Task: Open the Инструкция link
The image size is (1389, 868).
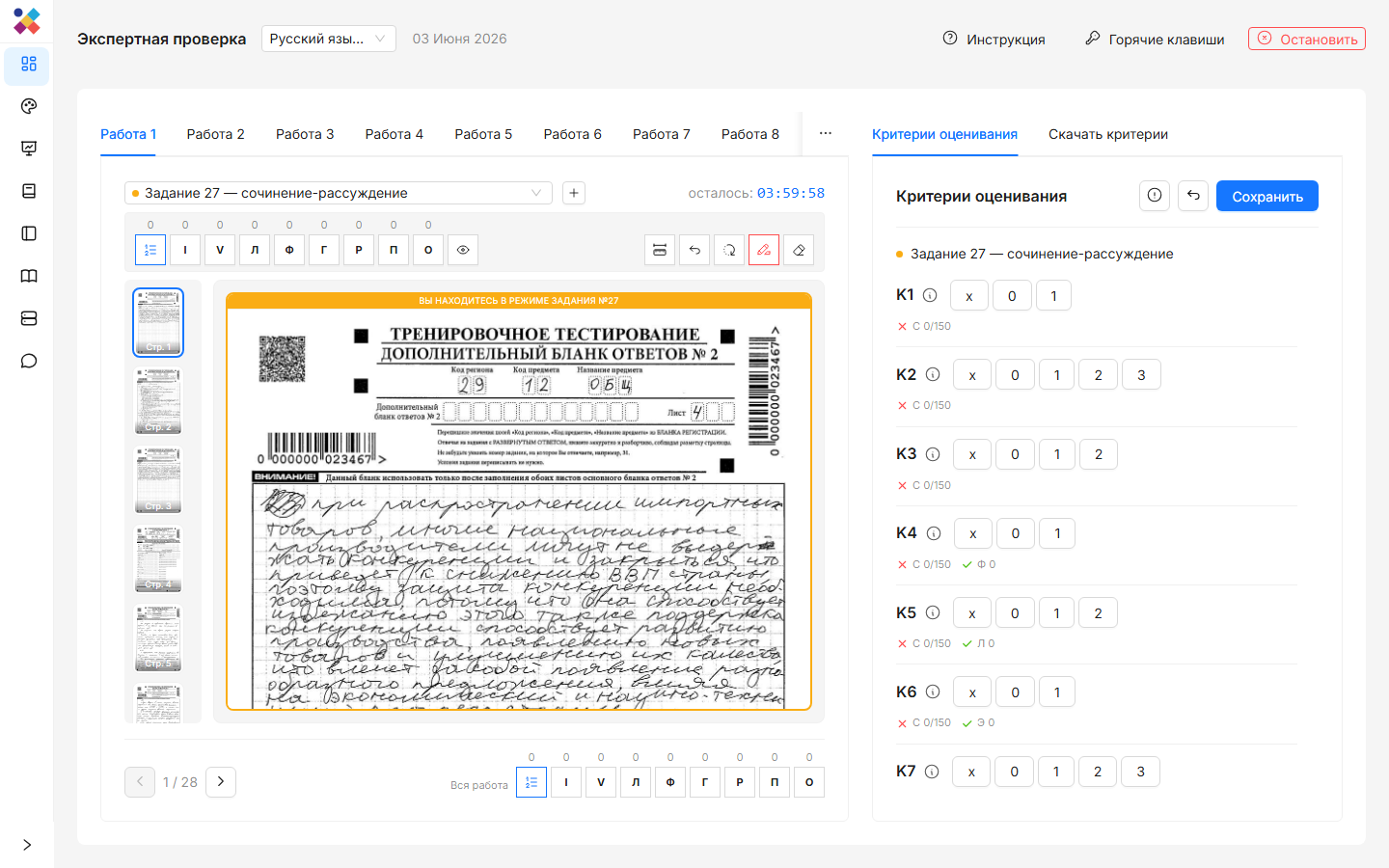Action: tap(994, 39)
